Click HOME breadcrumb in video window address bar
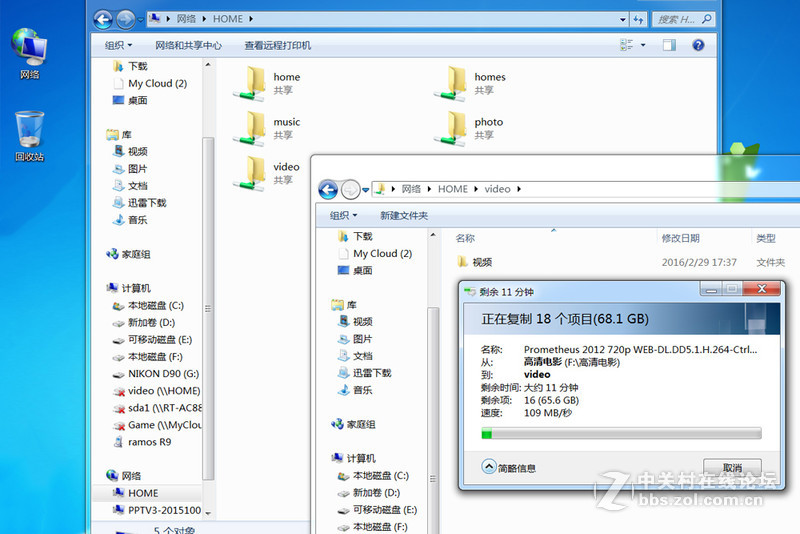800x534 pixels. click(453, 189)
